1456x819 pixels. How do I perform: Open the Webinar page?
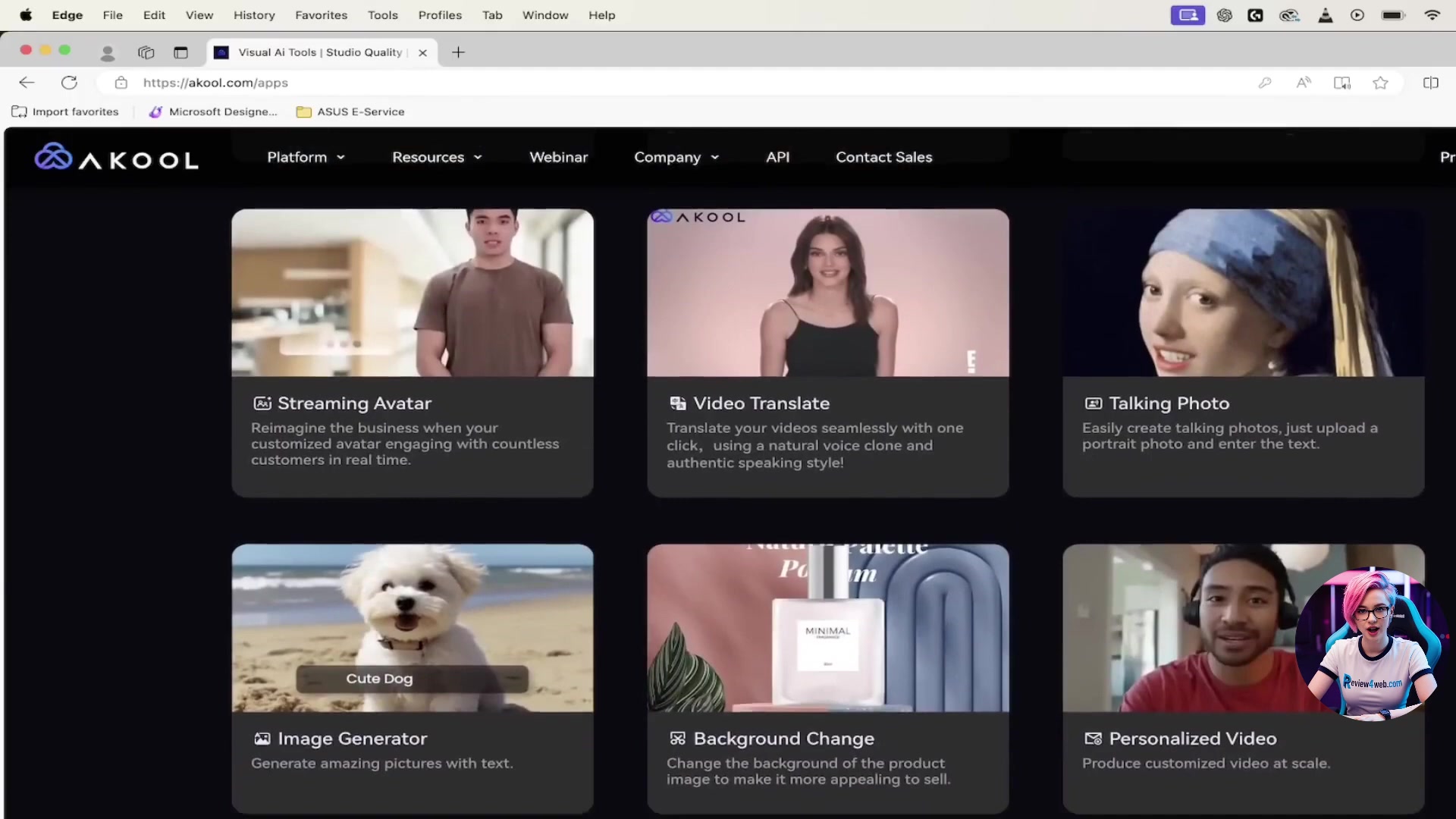559,157
